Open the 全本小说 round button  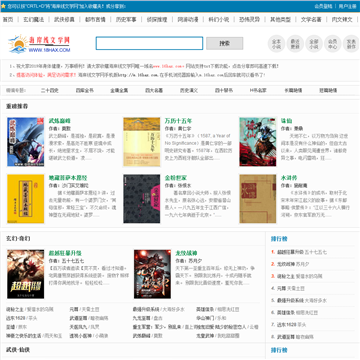276,44
